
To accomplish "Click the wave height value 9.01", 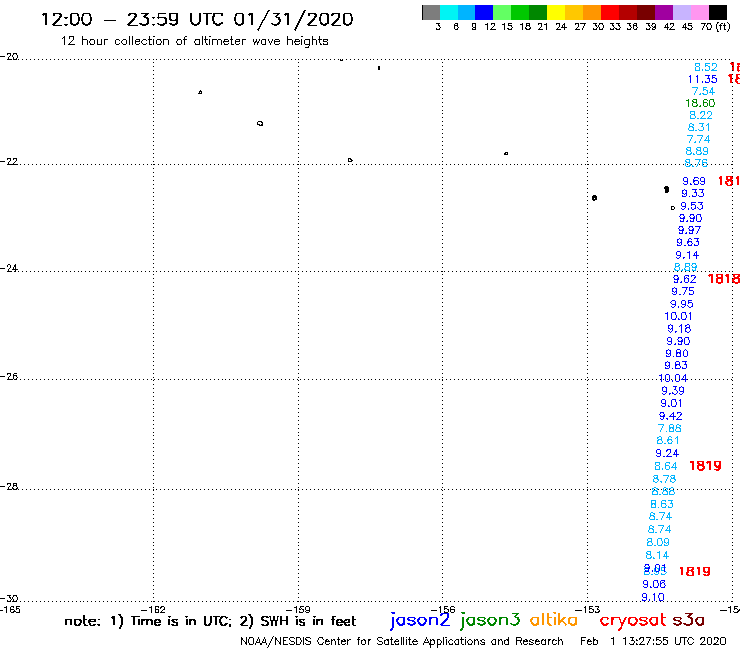I will [672, 404].
